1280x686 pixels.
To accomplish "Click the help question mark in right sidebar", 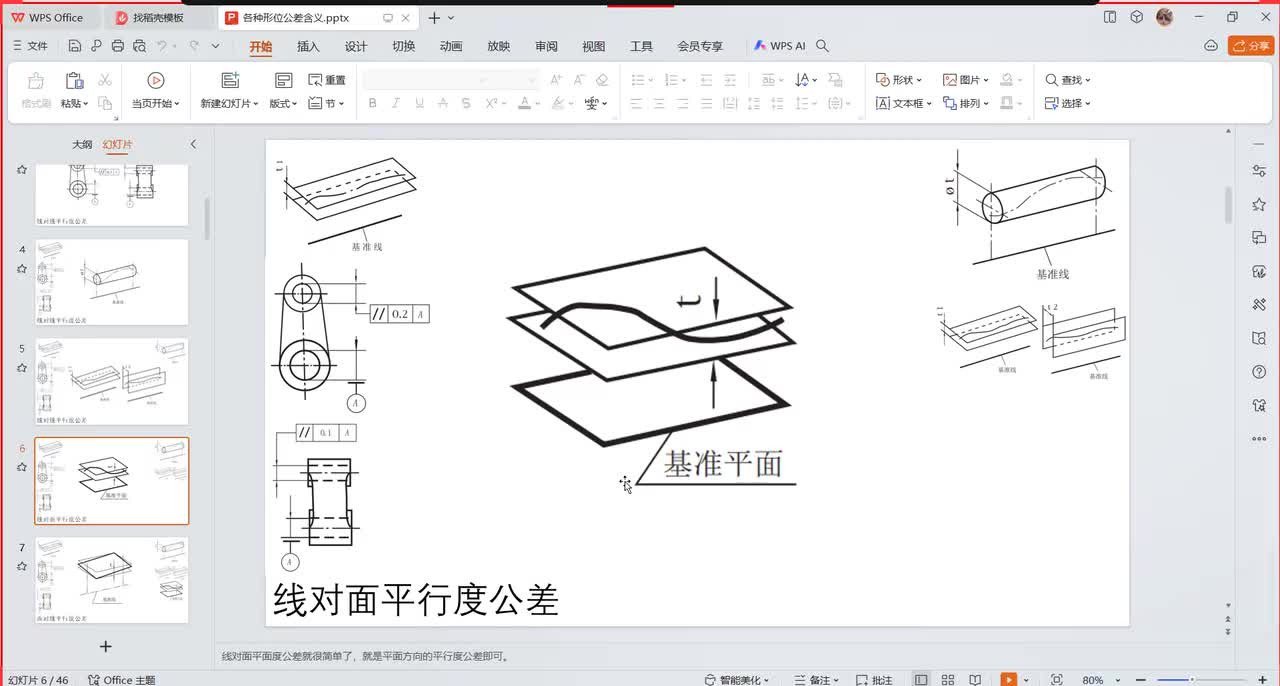I will click(x=1259, y=372).
